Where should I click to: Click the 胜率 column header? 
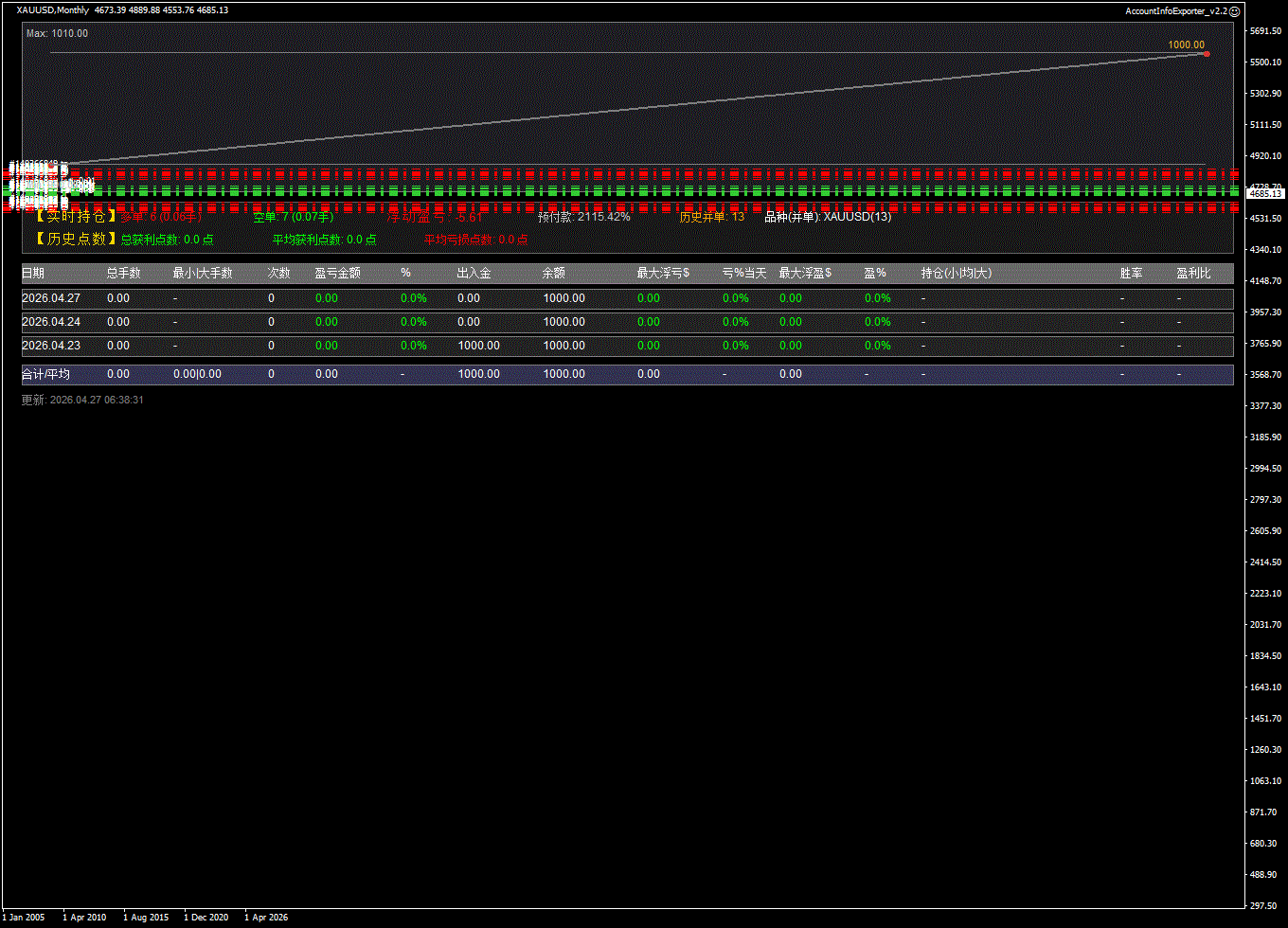(x=1131, y=273)
